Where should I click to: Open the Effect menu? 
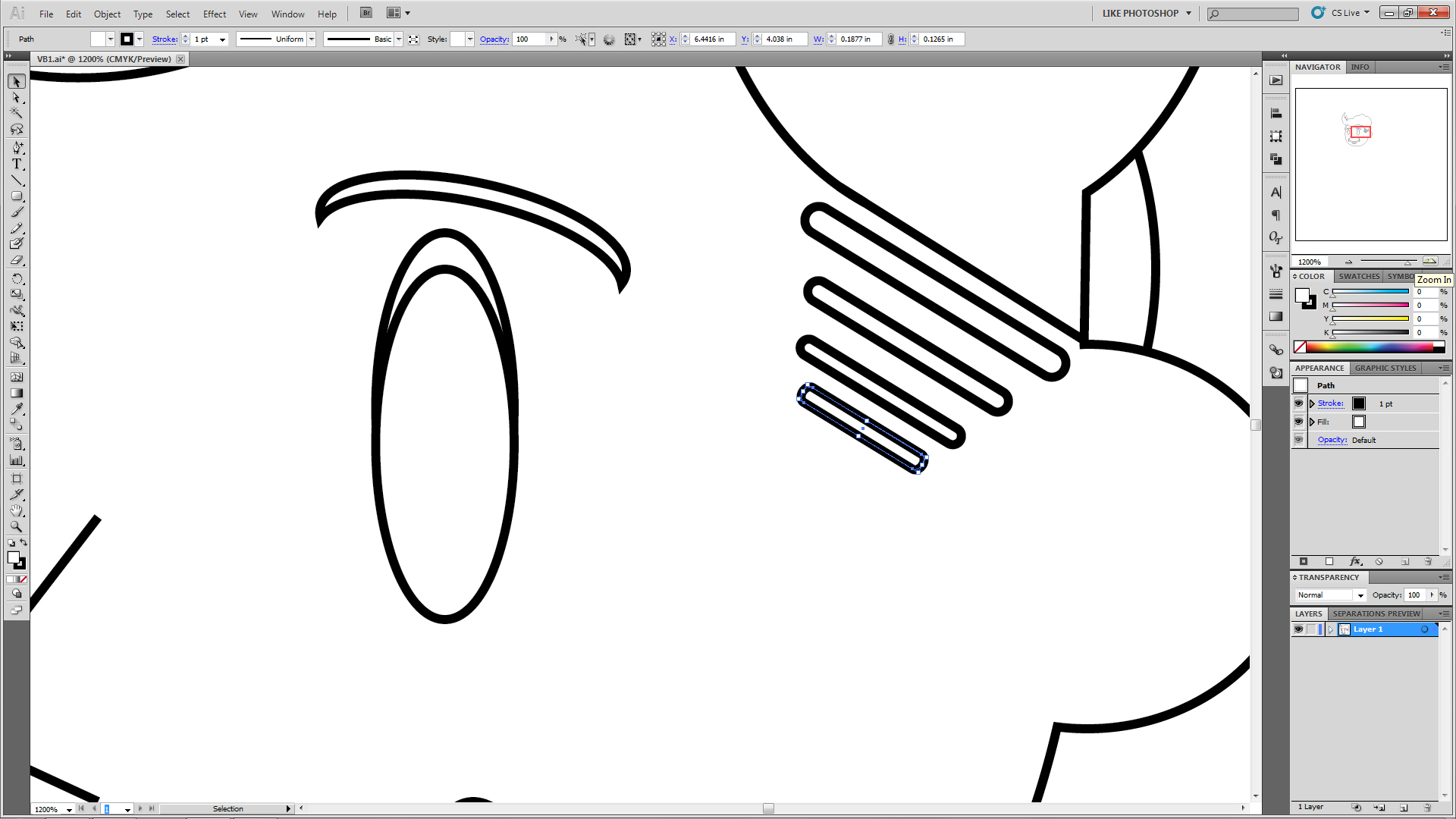214,14
